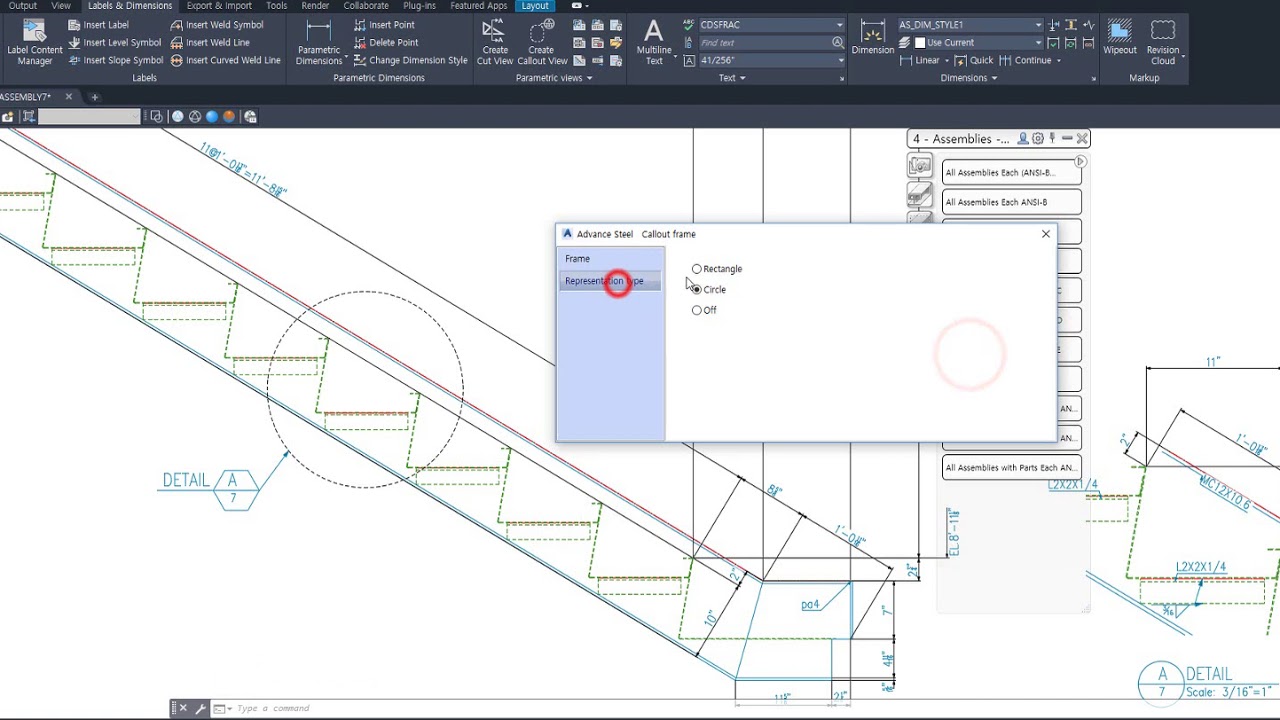Click the palette play arrow icon
Image resolution: width=1280 pixels, height=720 pixels.
pyautogui.click(x=1080, y=161)
